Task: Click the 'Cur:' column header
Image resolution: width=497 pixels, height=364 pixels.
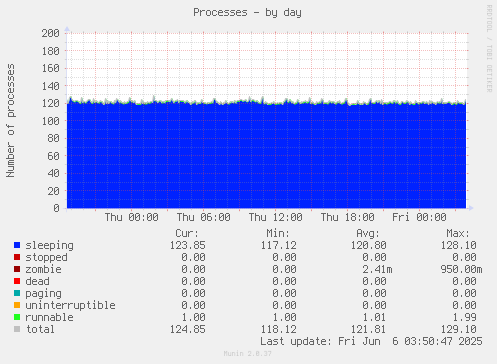Action: [x=187, y=233]
